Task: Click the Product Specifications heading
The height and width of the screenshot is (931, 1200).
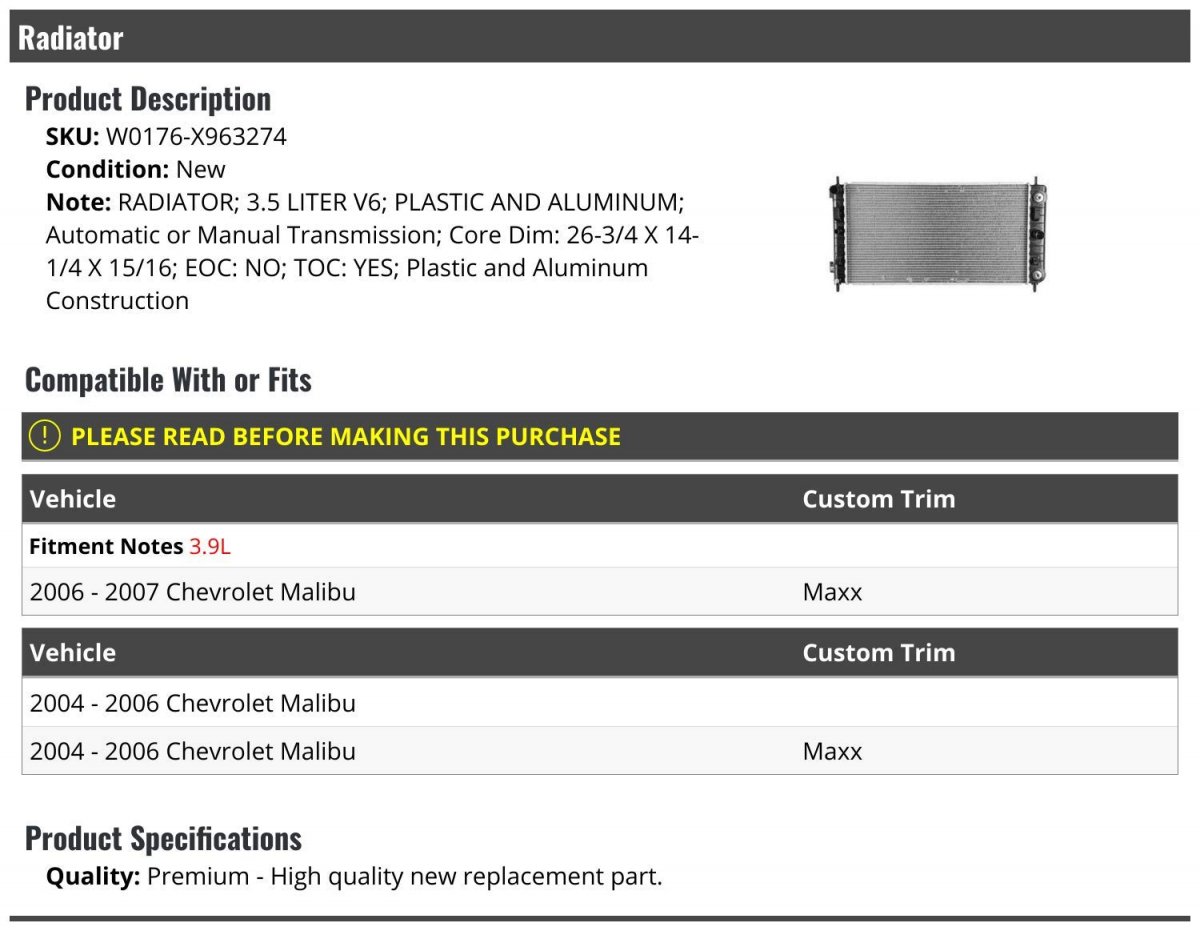Action: (x=163, y=838)
